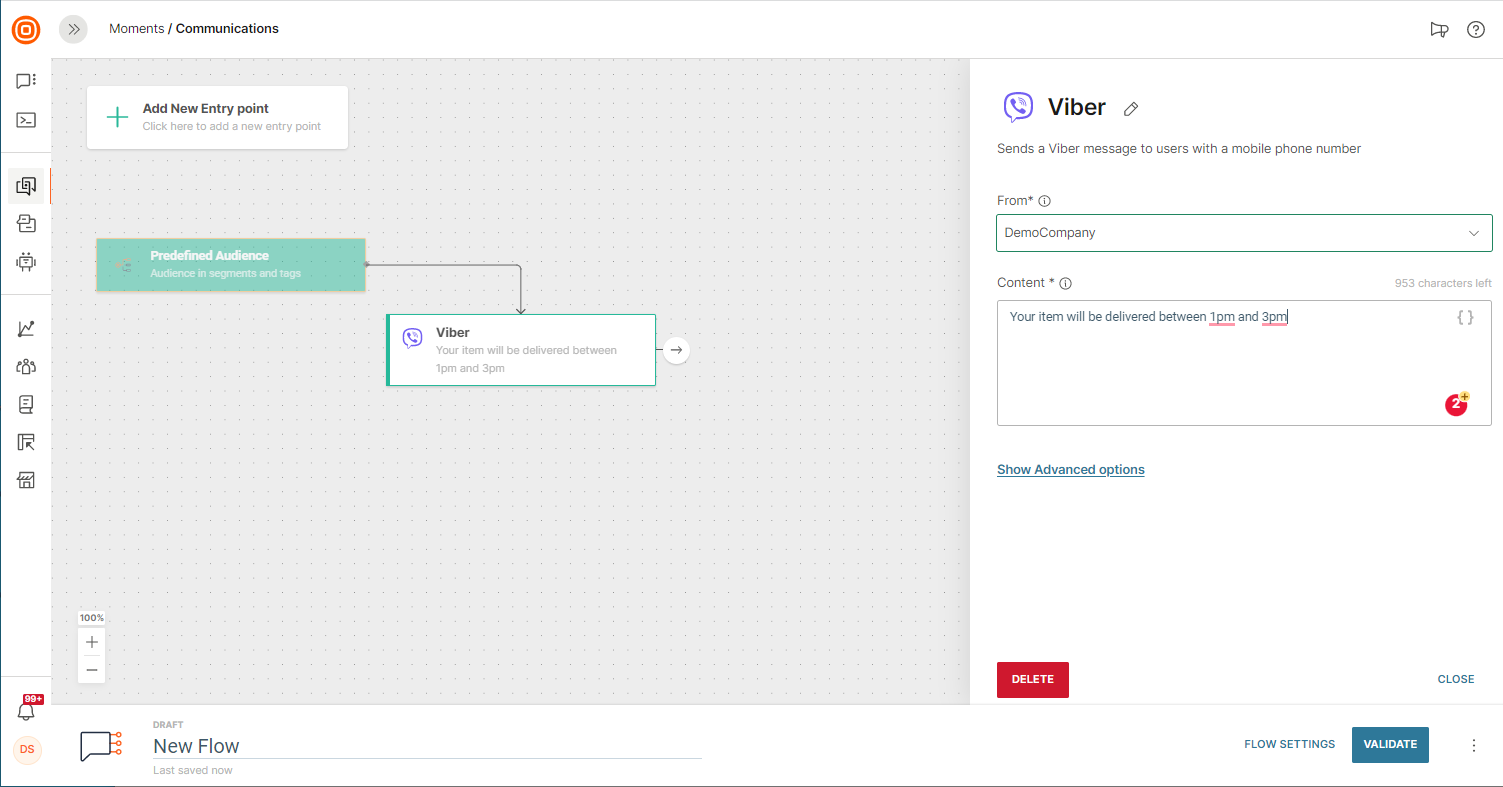Delete the Viber element
This screenshot has width=1503, height=787.
point(1032,680)
